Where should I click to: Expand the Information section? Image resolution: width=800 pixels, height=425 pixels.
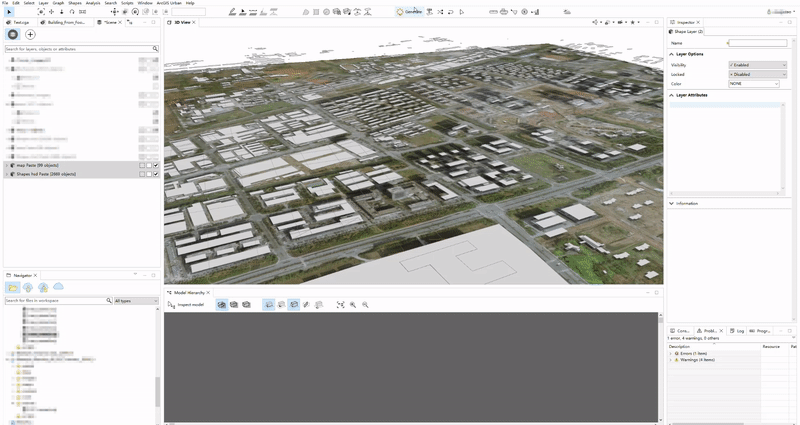point(671,203)
